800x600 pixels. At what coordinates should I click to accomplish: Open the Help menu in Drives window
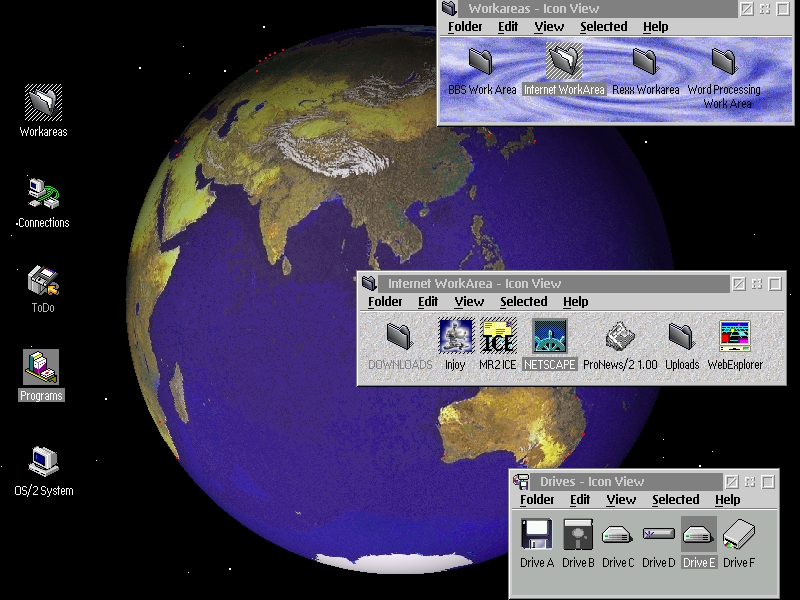pyautogui.click(x=728, y=499)
